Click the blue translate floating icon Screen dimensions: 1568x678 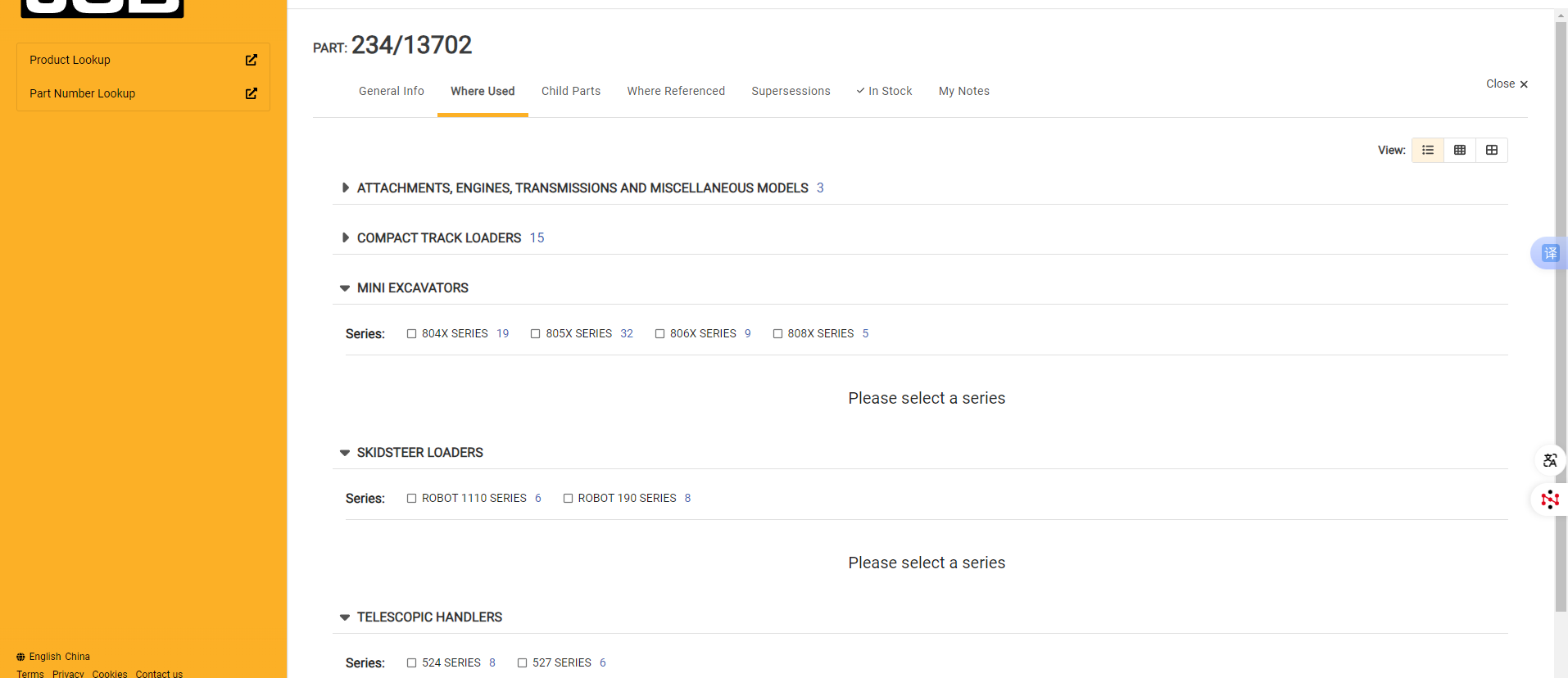[1550, 253]
